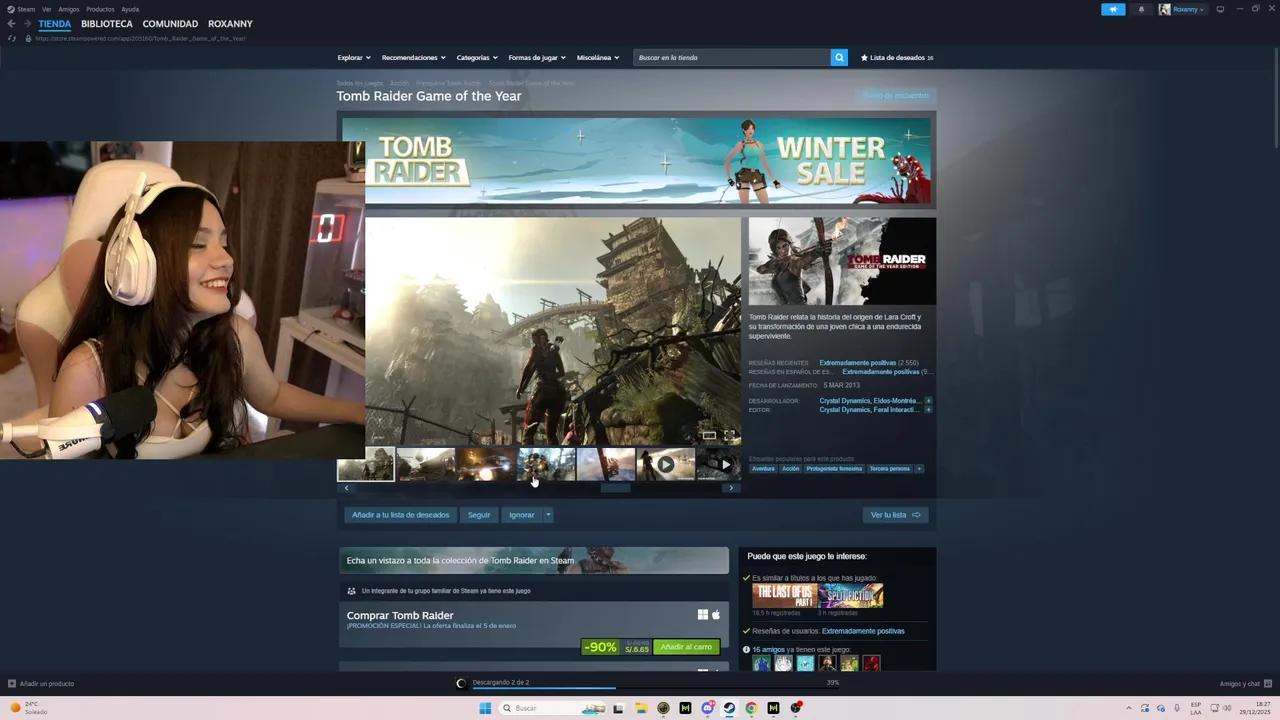Open the notifications bell icon
Image resolution: width=1280 pixels, height=720 pixels.
1141,9
